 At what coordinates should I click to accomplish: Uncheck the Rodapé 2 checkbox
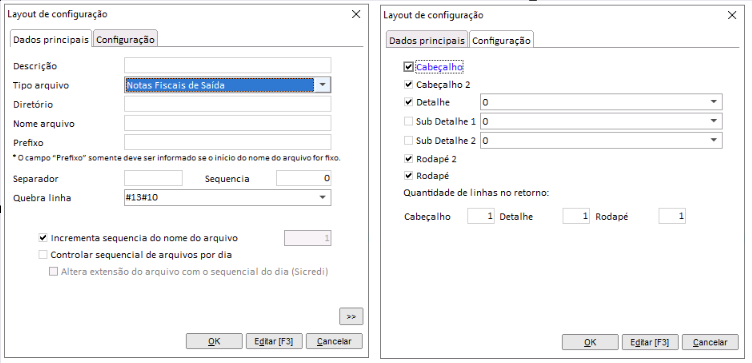(x=409, y=158)
